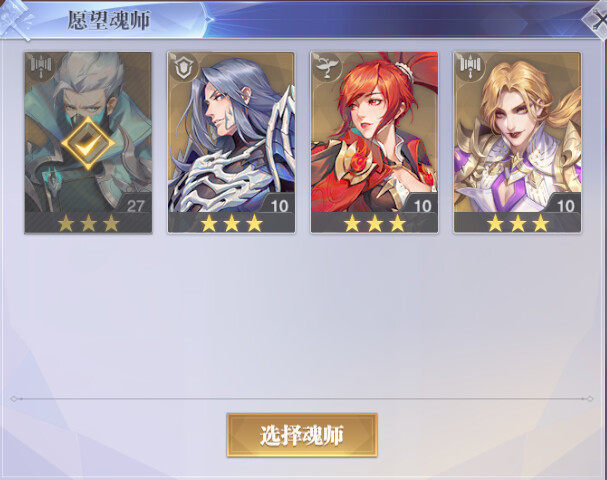Viewport: 607px width, 480px height.
Task: Click the three-star rating under the purple-haired card
Action: pyautogui.click(x=231, y=223)
